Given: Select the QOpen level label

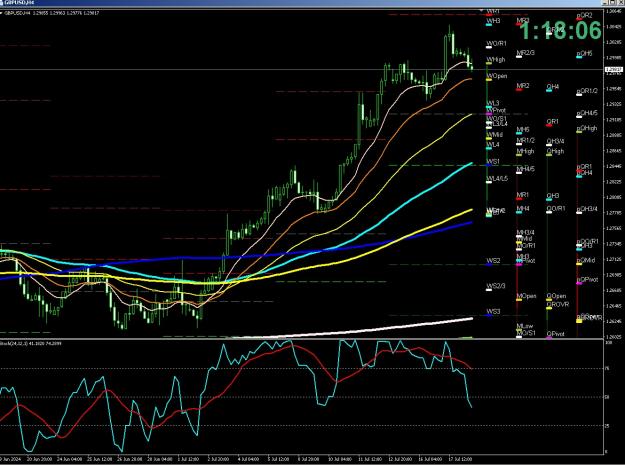Looking at the screenshot, I should pos(556,296).
